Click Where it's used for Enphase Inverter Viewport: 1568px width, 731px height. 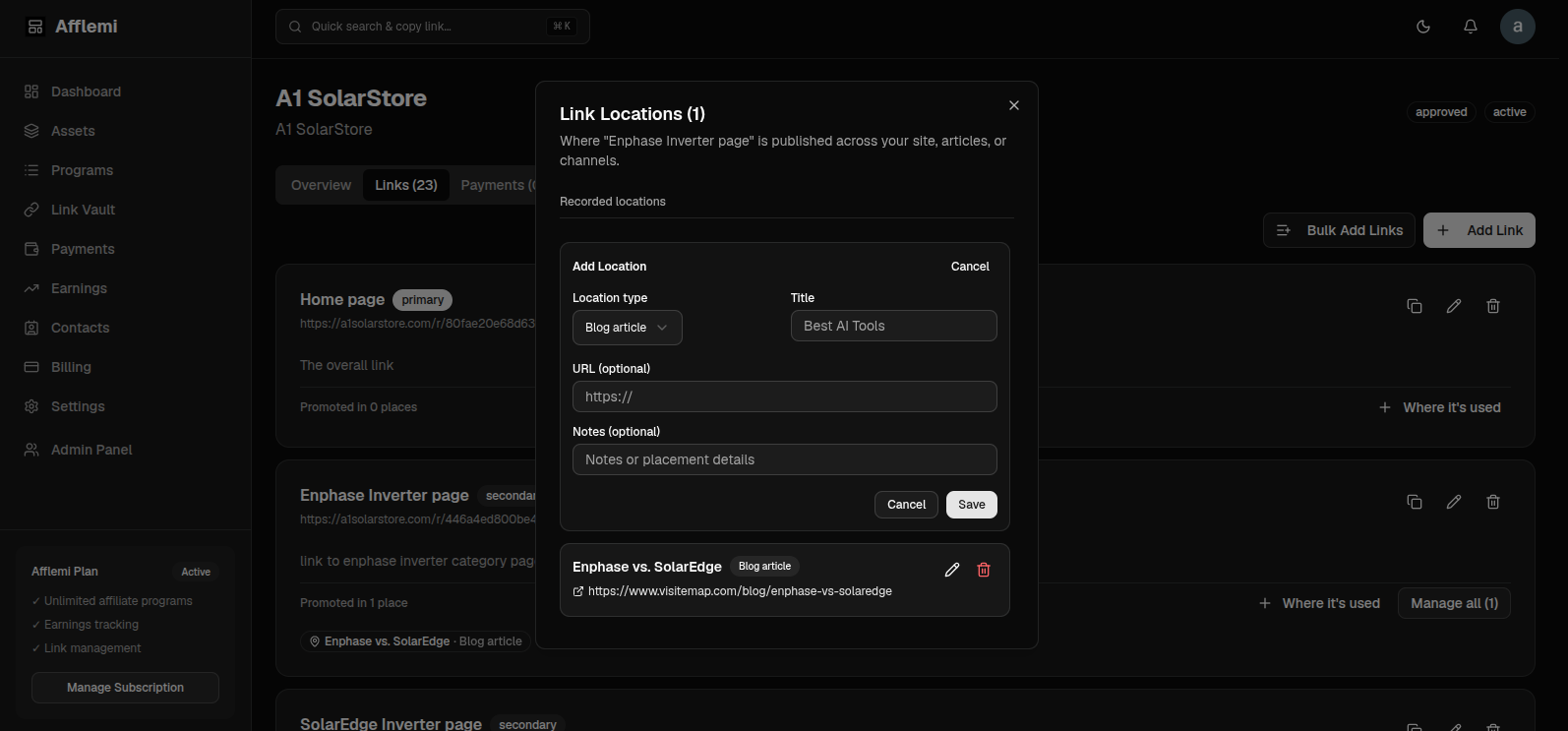(1320, 603)
